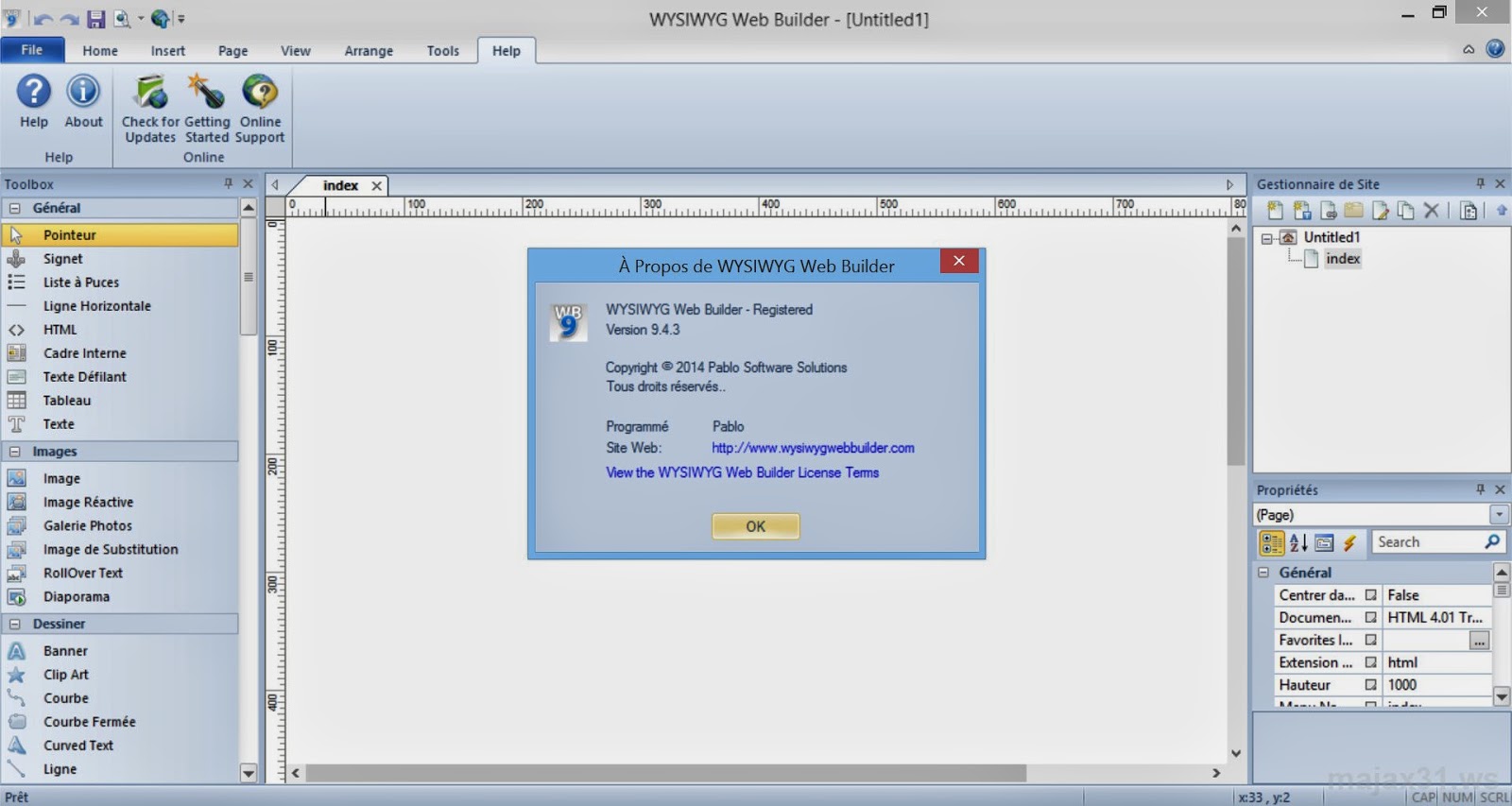Click the ellipsis button for Favorites
The image size is (1512, 806).
[x=1479, y=641]
